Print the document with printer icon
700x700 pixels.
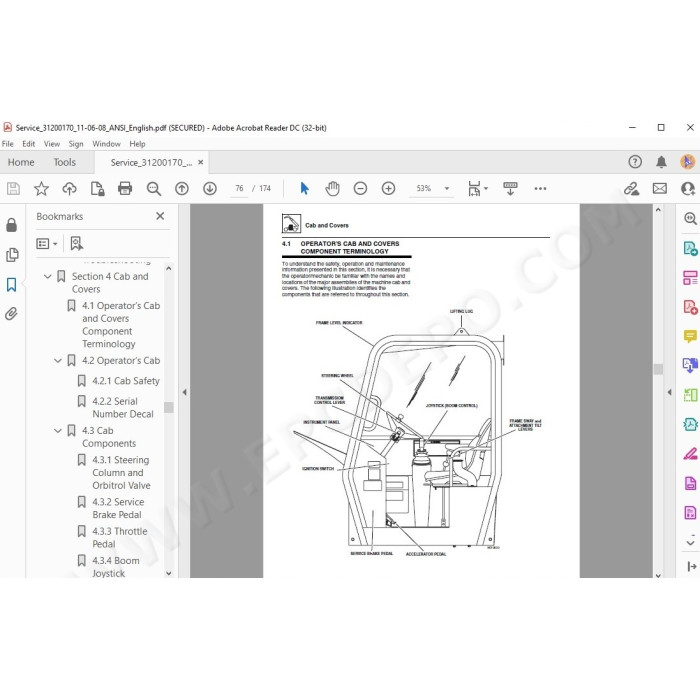125,188
